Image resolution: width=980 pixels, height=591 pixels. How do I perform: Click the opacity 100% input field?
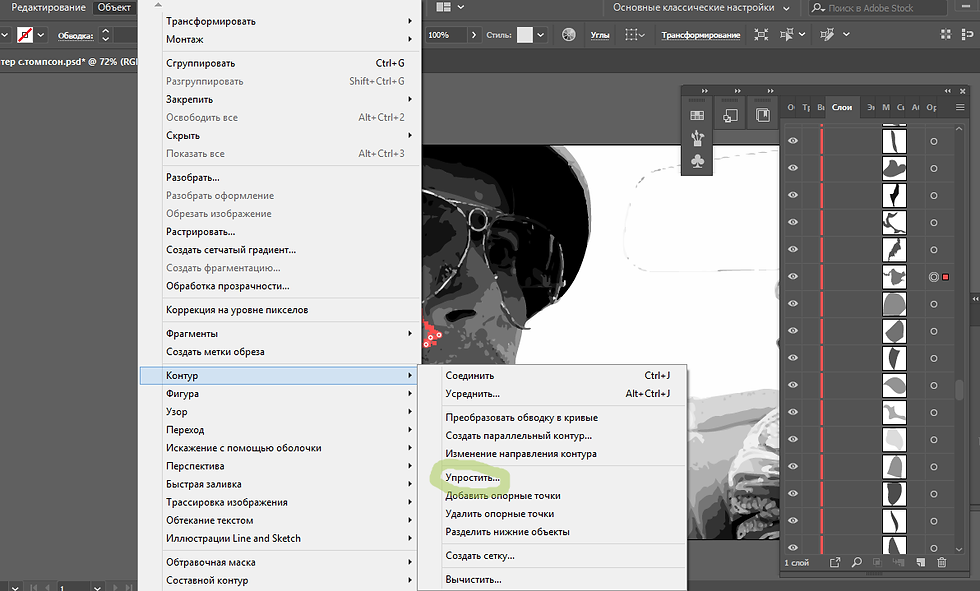point(446,35)
